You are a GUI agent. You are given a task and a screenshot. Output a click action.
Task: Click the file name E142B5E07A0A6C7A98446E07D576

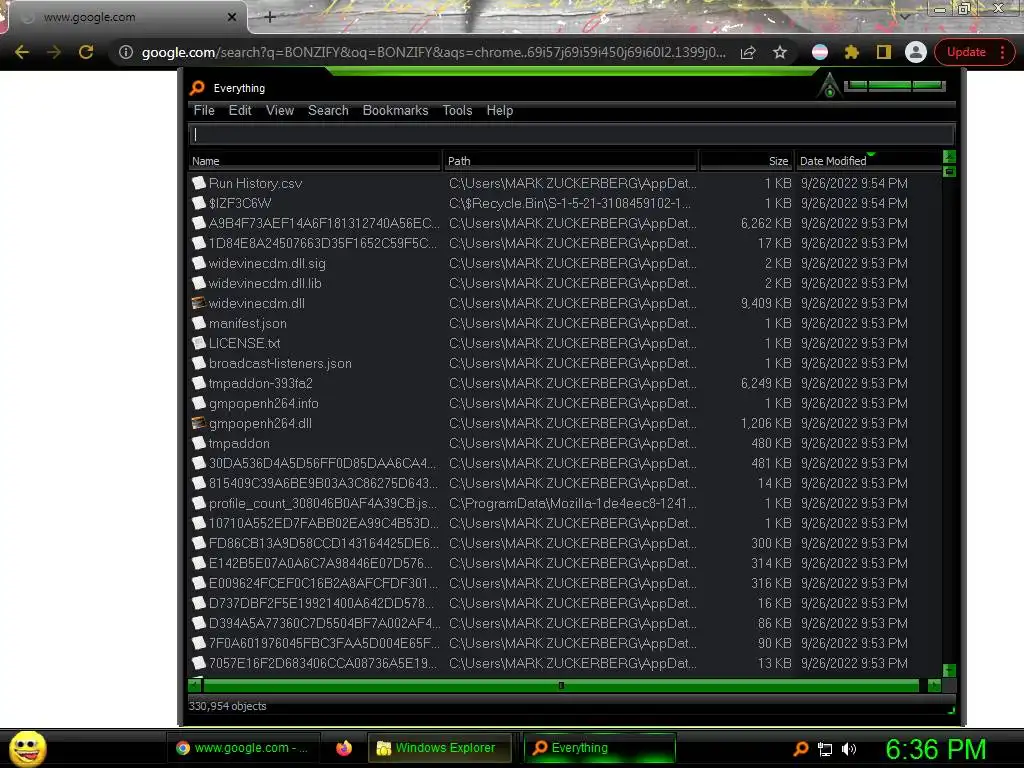[321, 563]
